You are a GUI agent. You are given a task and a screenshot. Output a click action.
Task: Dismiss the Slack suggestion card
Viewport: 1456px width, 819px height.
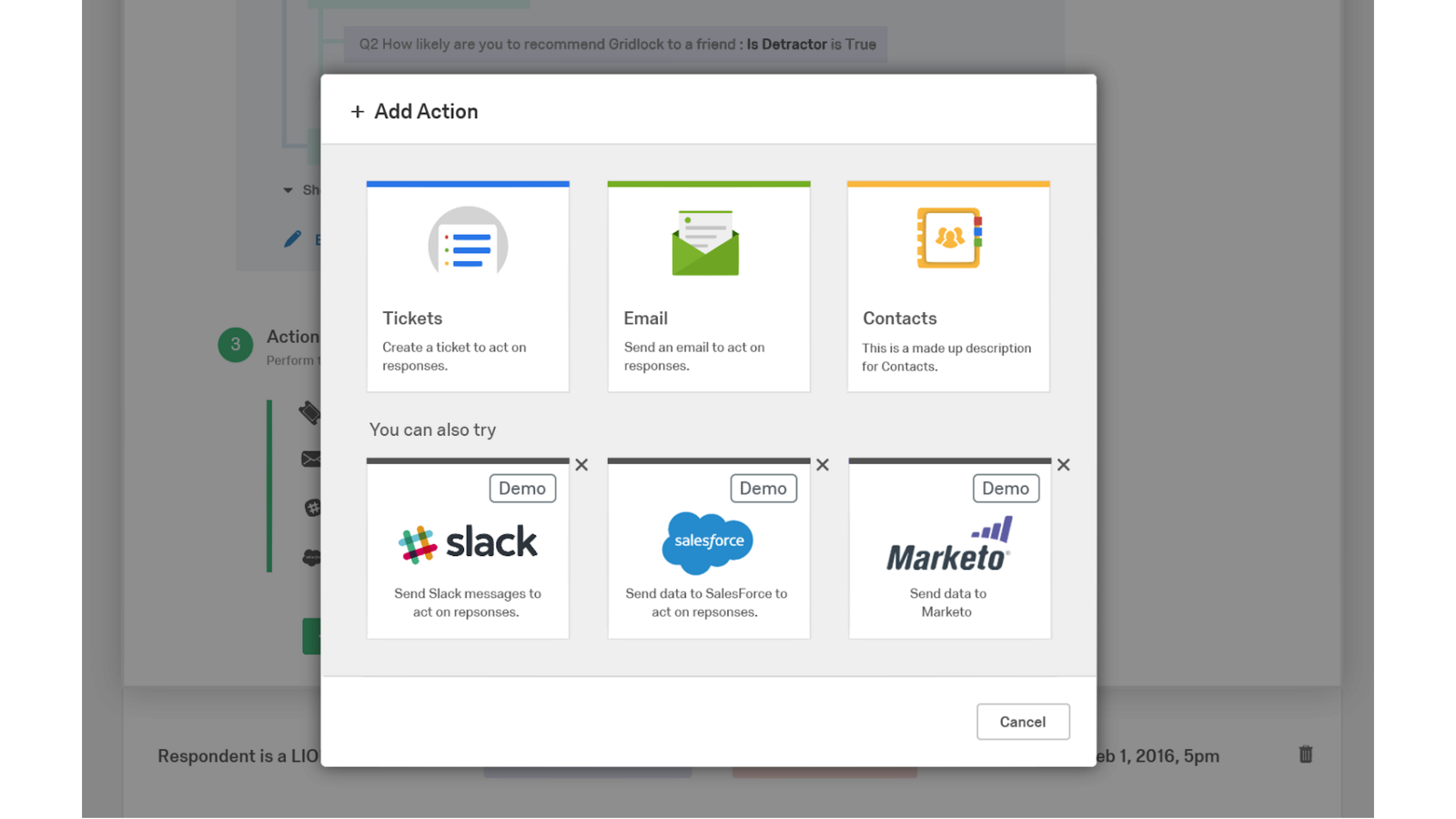click(581, 465)
